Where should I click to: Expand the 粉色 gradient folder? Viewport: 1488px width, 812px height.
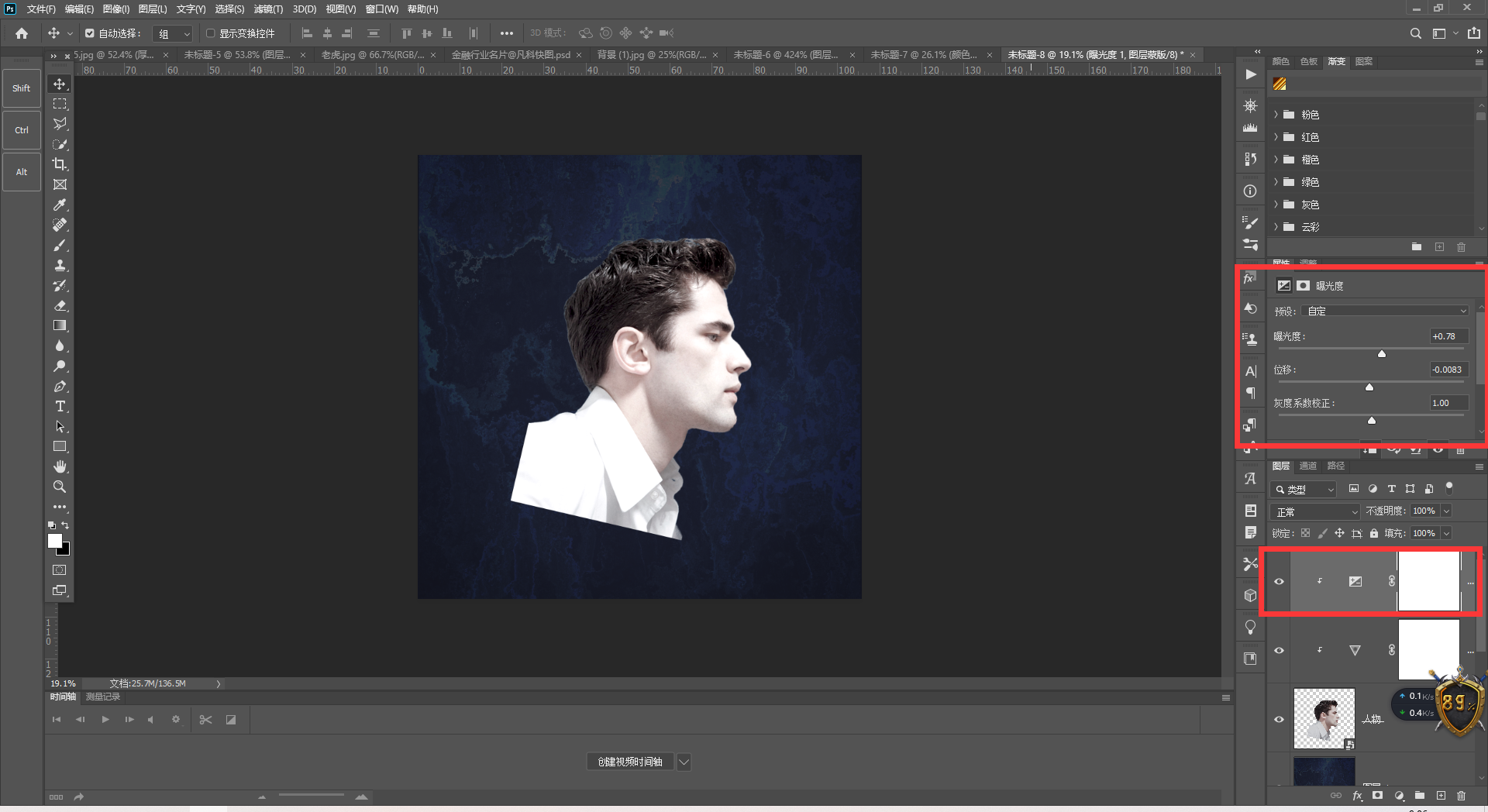coord(1276,115)
